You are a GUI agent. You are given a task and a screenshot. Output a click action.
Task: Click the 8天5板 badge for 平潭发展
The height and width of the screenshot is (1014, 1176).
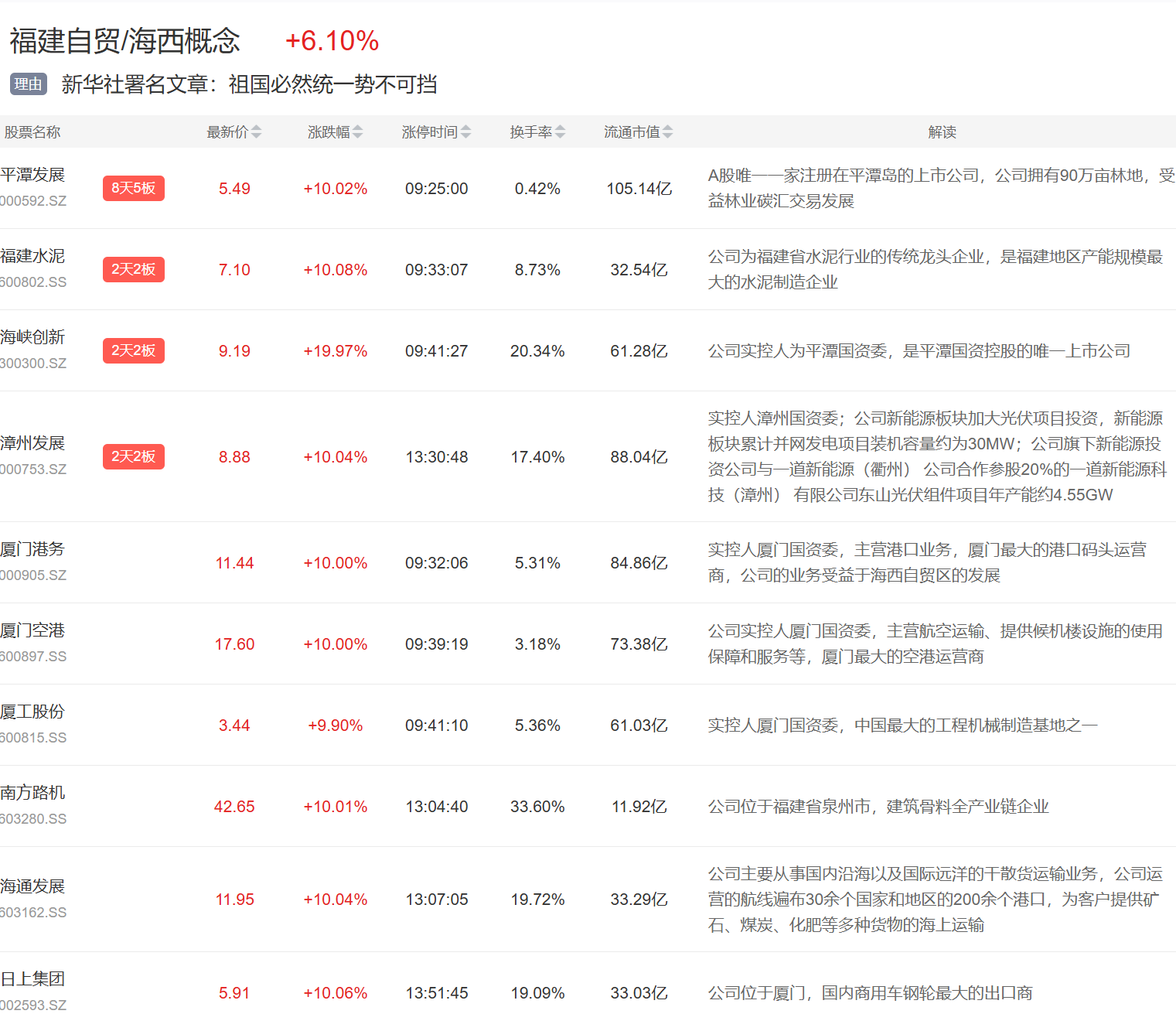coord(133,188)
